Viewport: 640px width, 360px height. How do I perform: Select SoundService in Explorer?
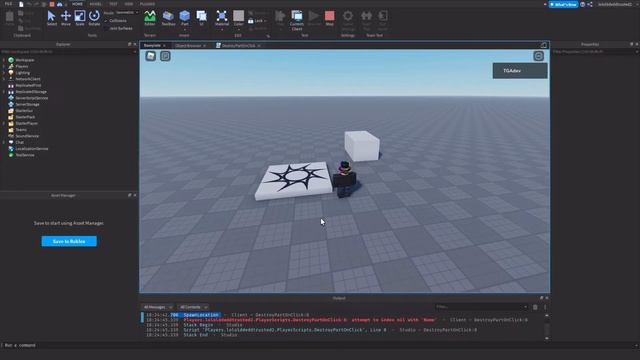point(27,136)
